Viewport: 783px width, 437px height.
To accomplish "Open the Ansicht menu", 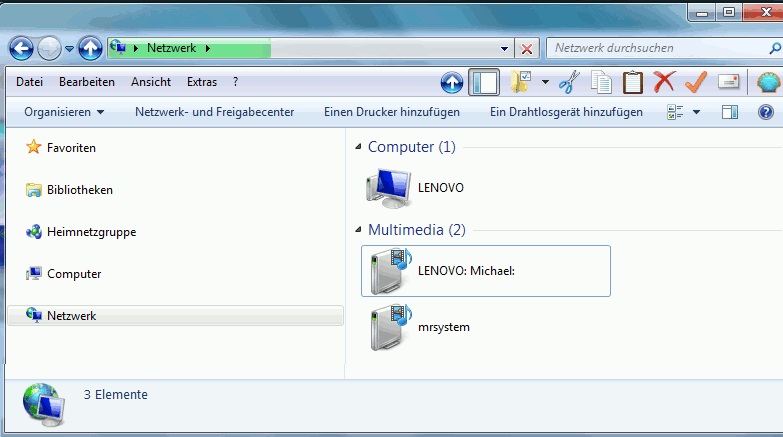I will pyautogui.click(x=150, y=82).
